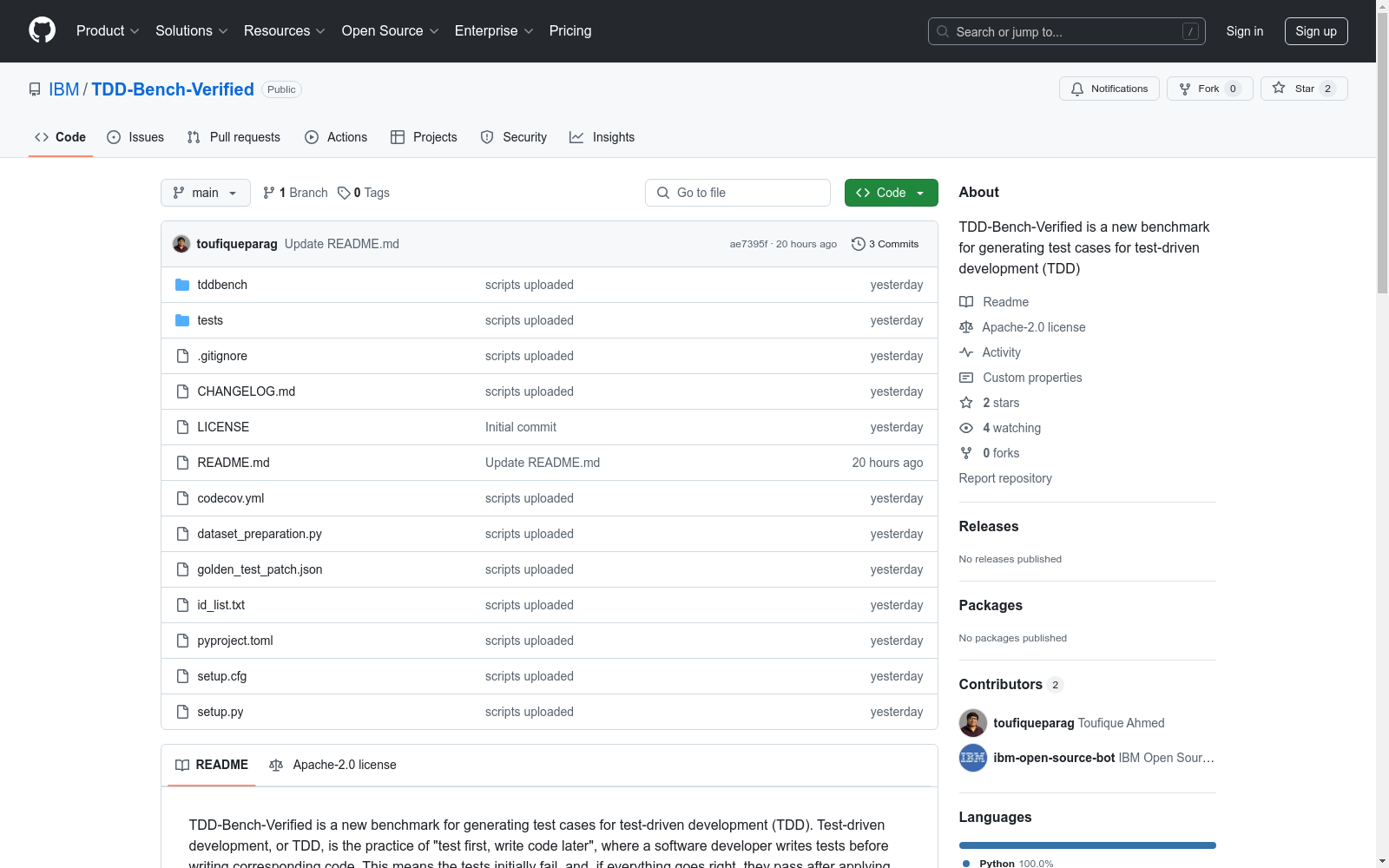Open README.md's Update README.md commit message
The width and height of the screenshot is (1389, 868).
click(x=543, y=463)
